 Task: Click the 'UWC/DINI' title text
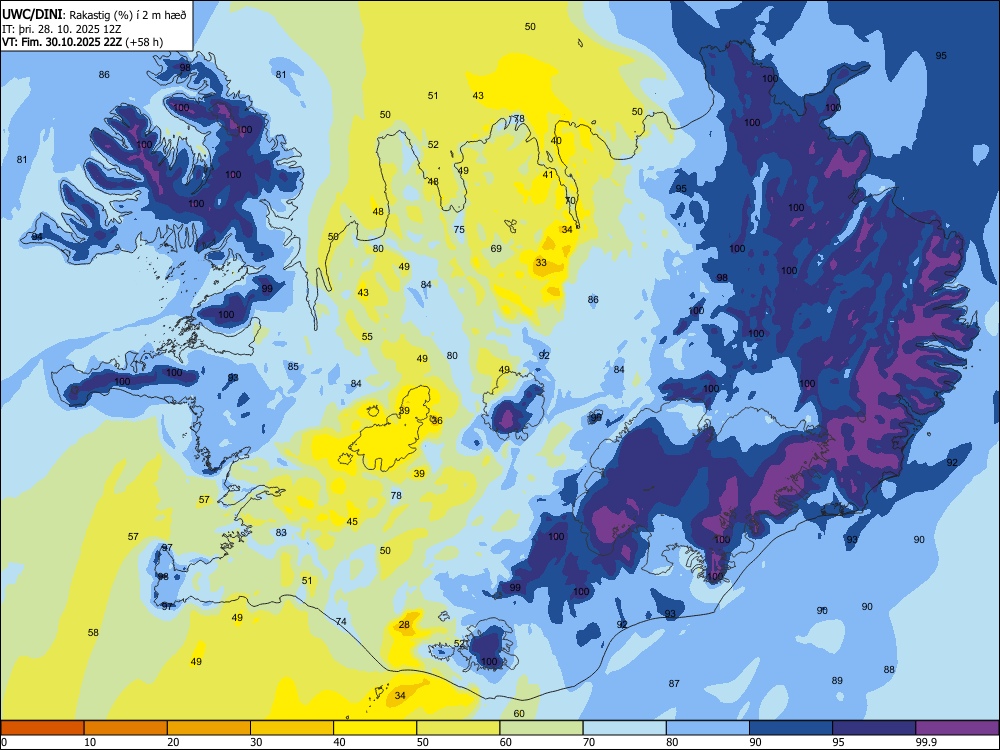[x=32, y=14]
